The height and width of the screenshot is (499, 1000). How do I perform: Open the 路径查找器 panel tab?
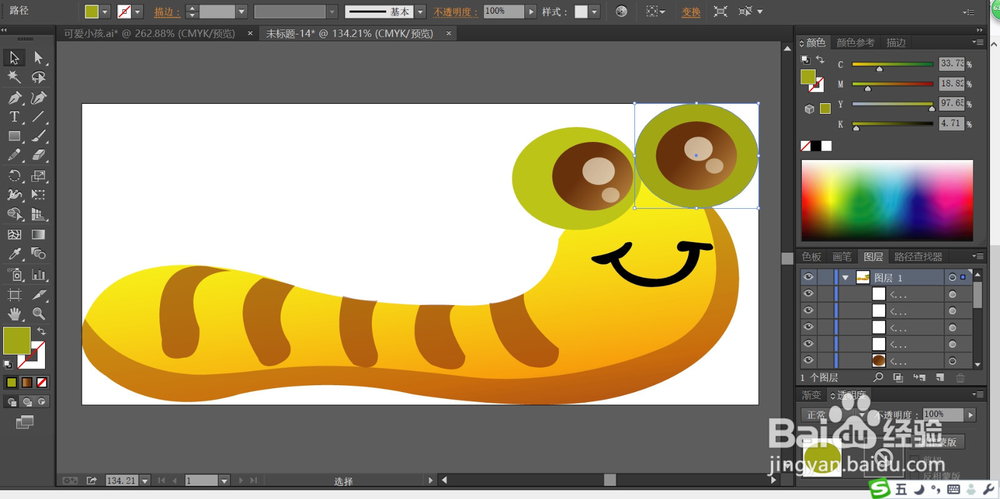click(916, 257)
